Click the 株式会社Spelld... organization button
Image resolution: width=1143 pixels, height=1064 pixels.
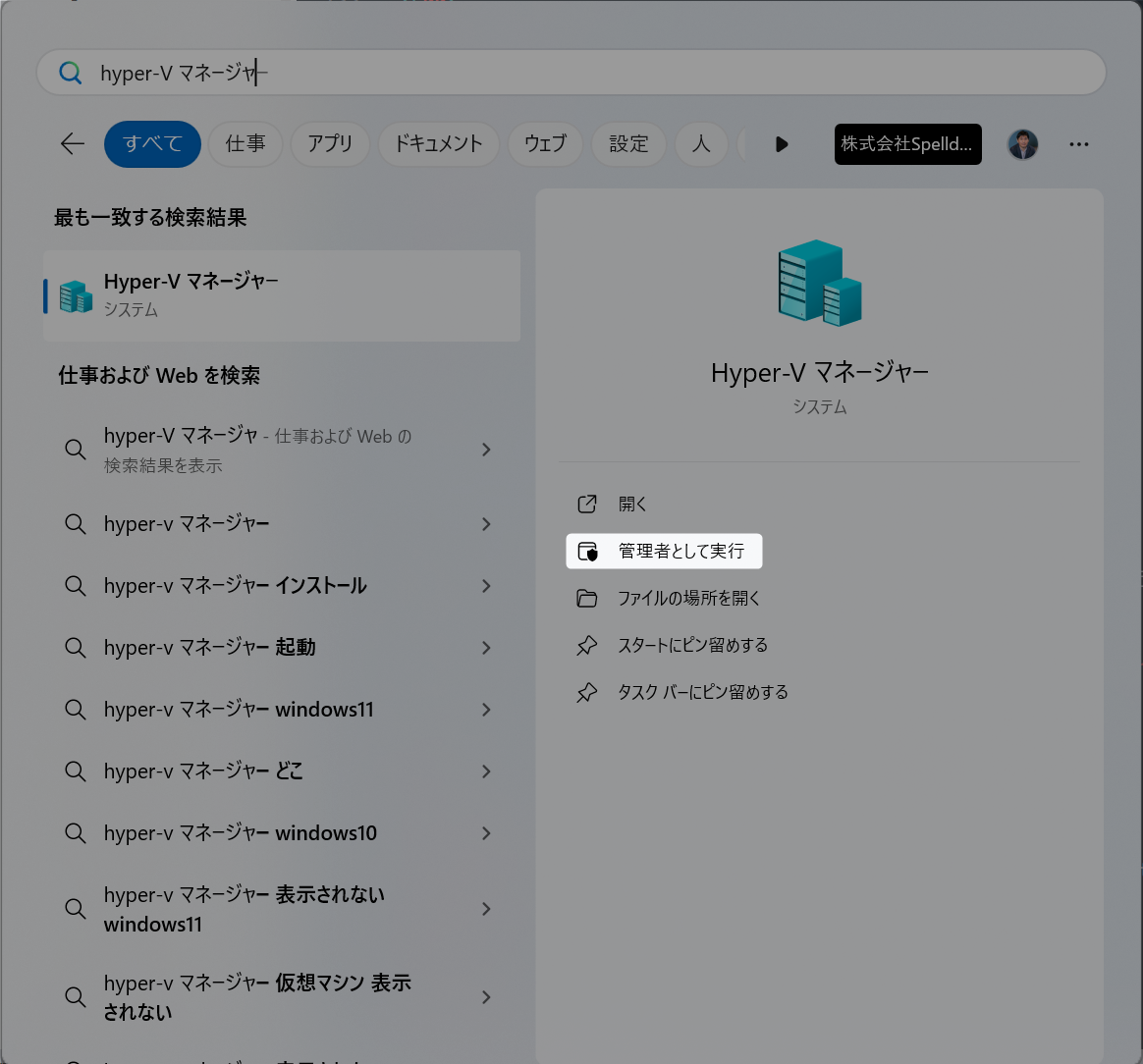click(907, 144)
